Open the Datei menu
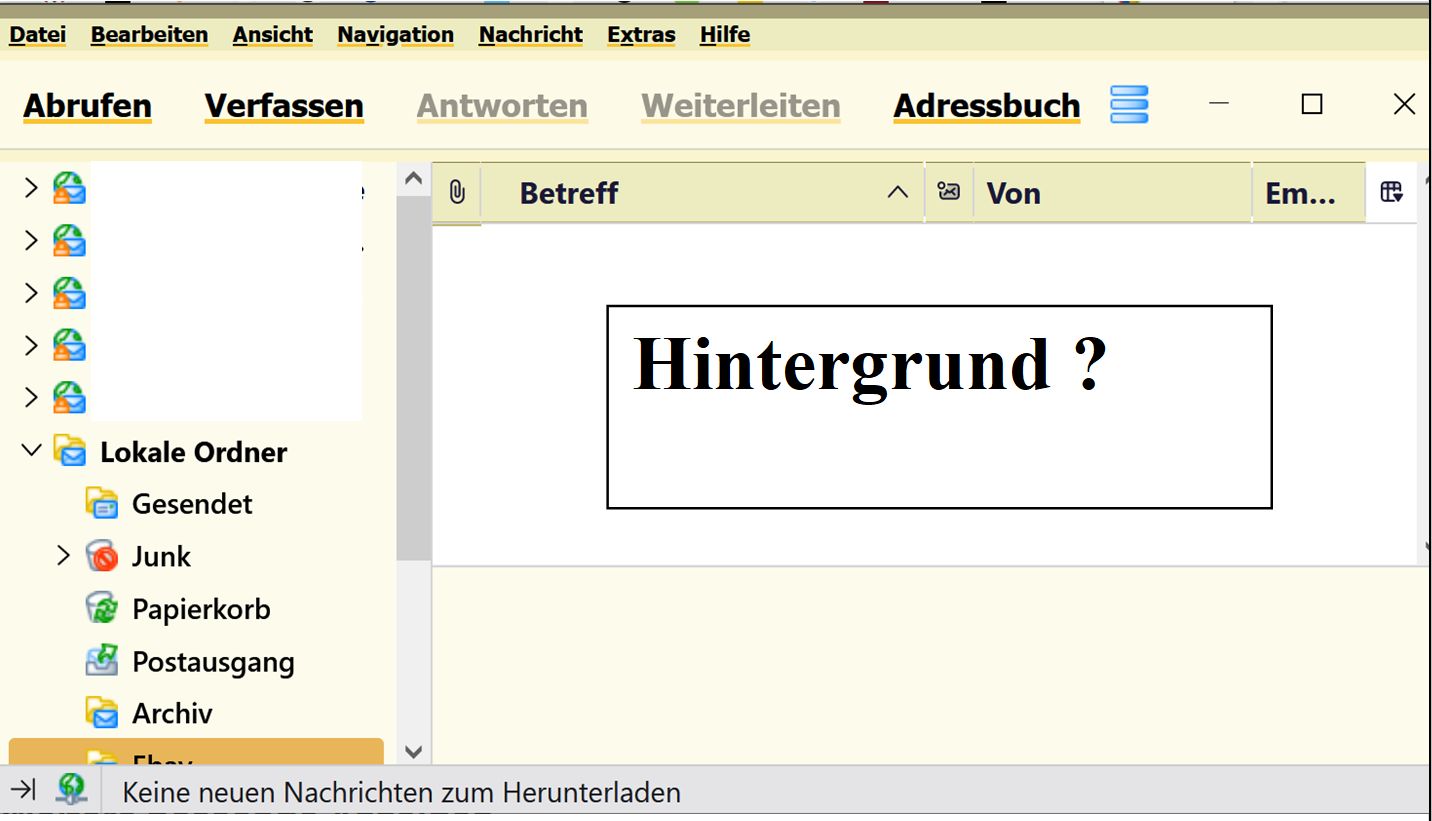Screen dimensions: 1432x821 (x=37, y=35)
